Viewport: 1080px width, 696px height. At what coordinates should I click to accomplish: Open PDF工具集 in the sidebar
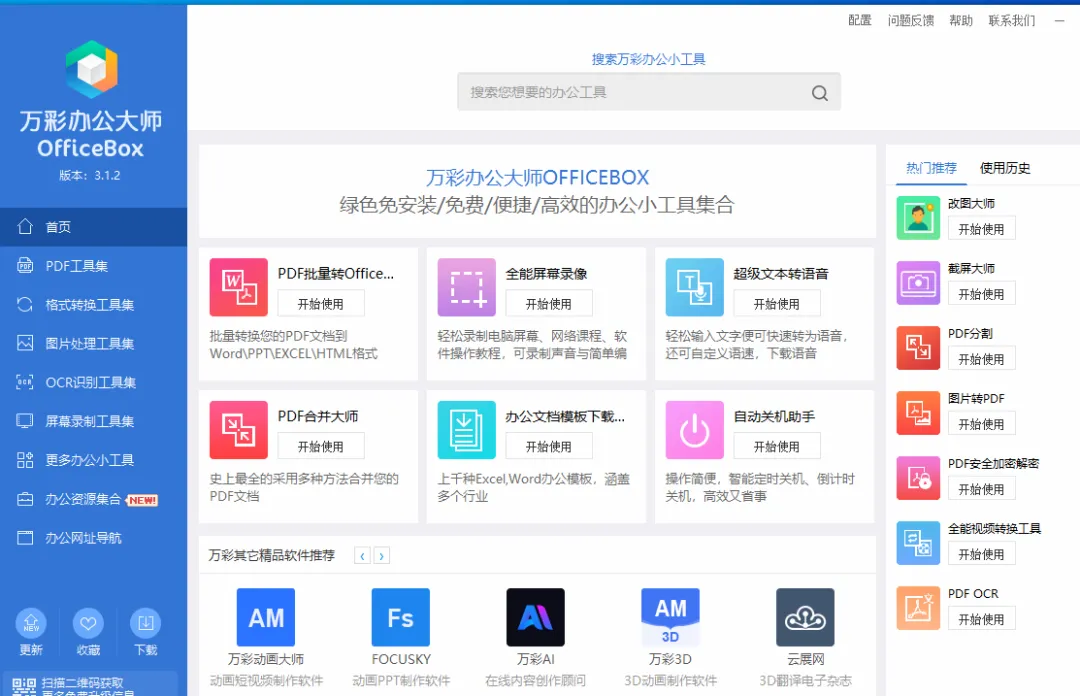94,266
